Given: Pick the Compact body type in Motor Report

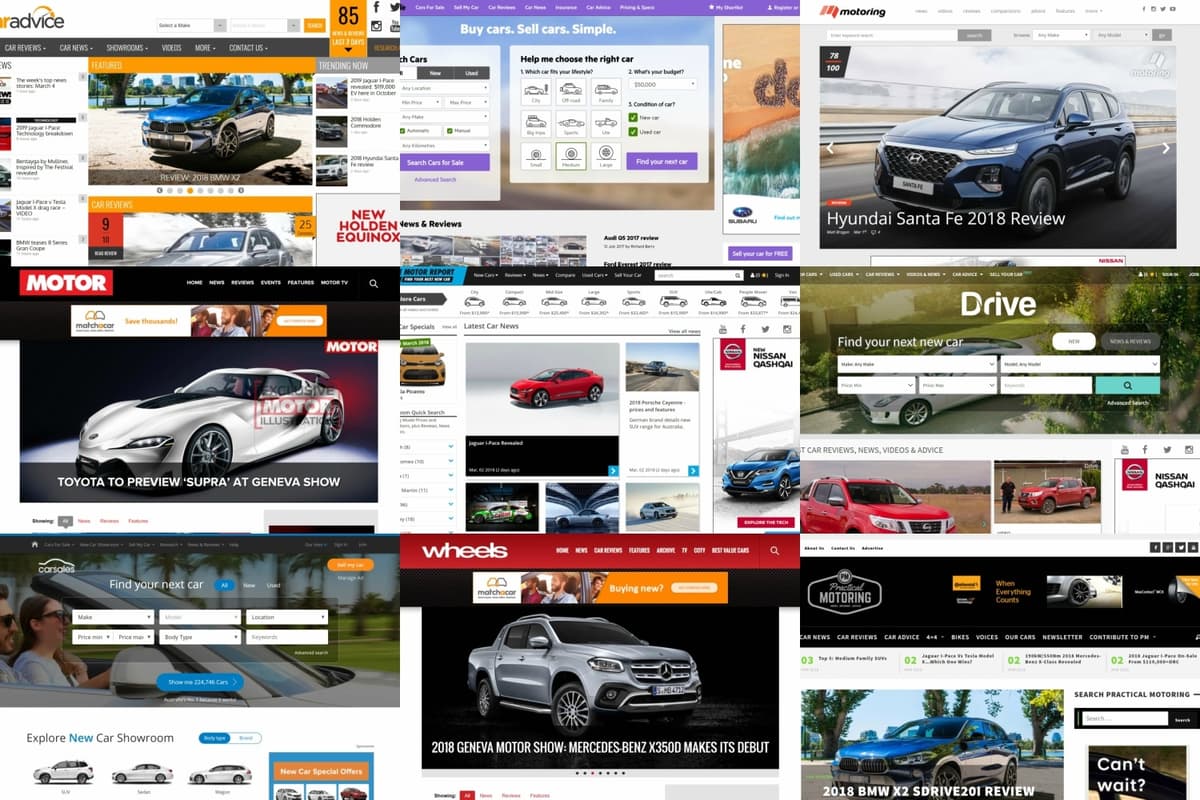Looking at the screenshot, I should pos(514,302).
